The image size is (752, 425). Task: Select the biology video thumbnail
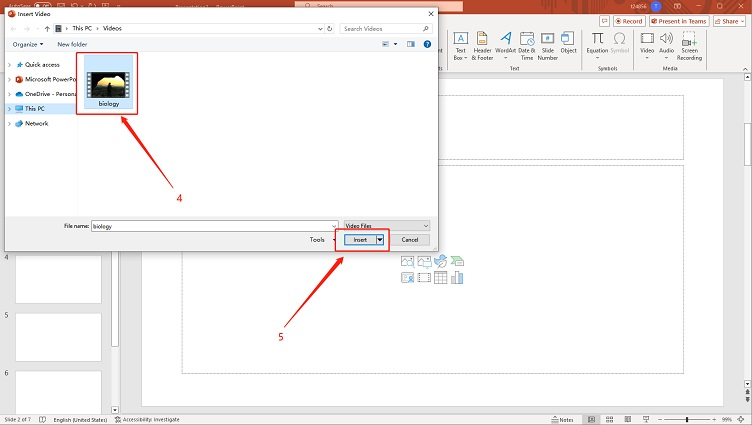(x=108, y=82)
